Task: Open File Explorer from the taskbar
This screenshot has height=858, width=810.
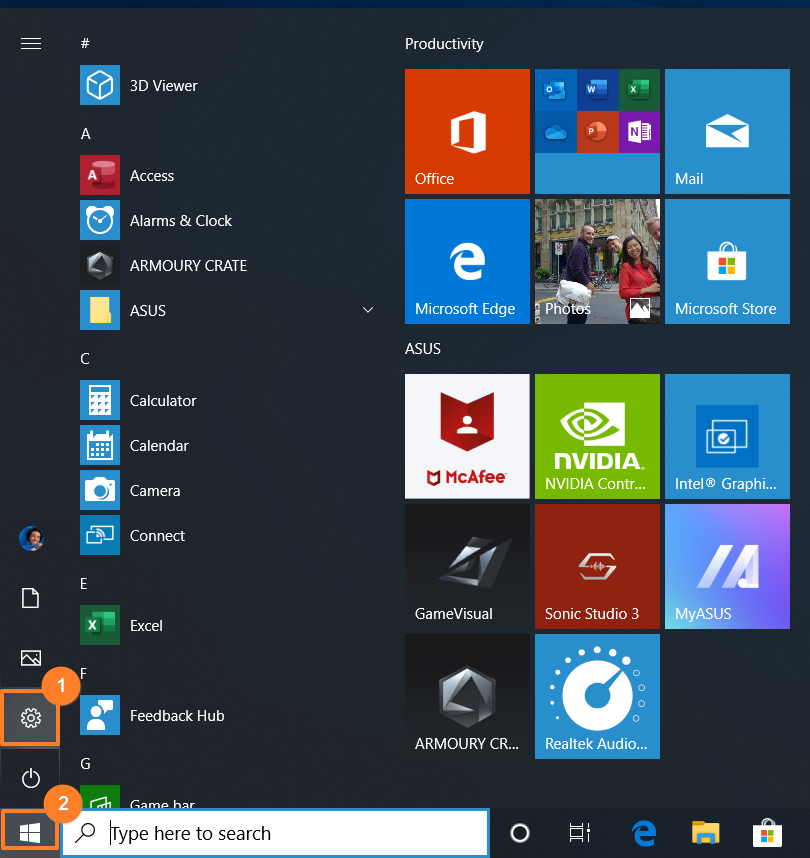Action: (705, 833)
